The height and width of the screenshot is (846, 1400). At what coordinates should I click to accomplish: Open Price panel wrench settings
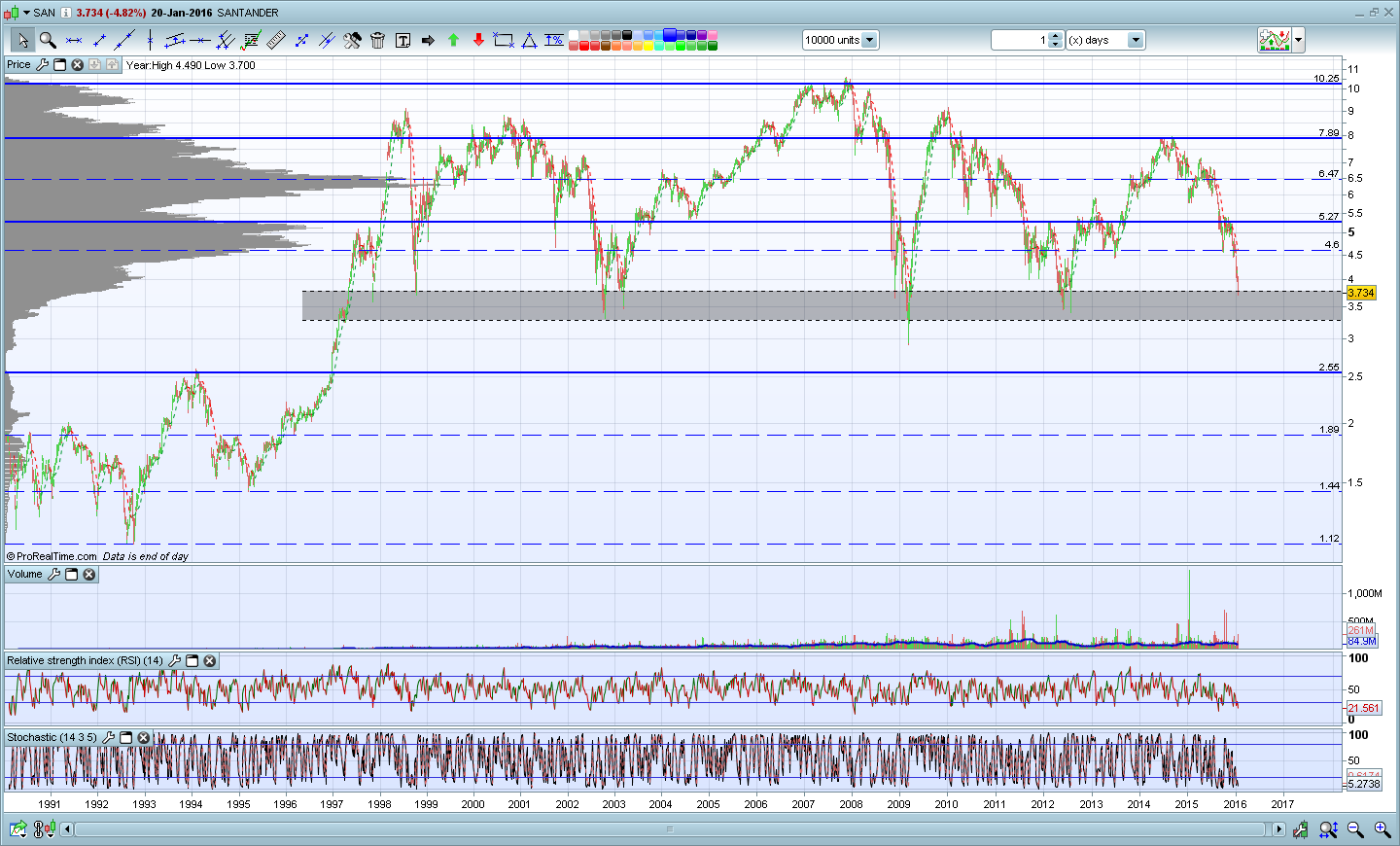(42, 65)
